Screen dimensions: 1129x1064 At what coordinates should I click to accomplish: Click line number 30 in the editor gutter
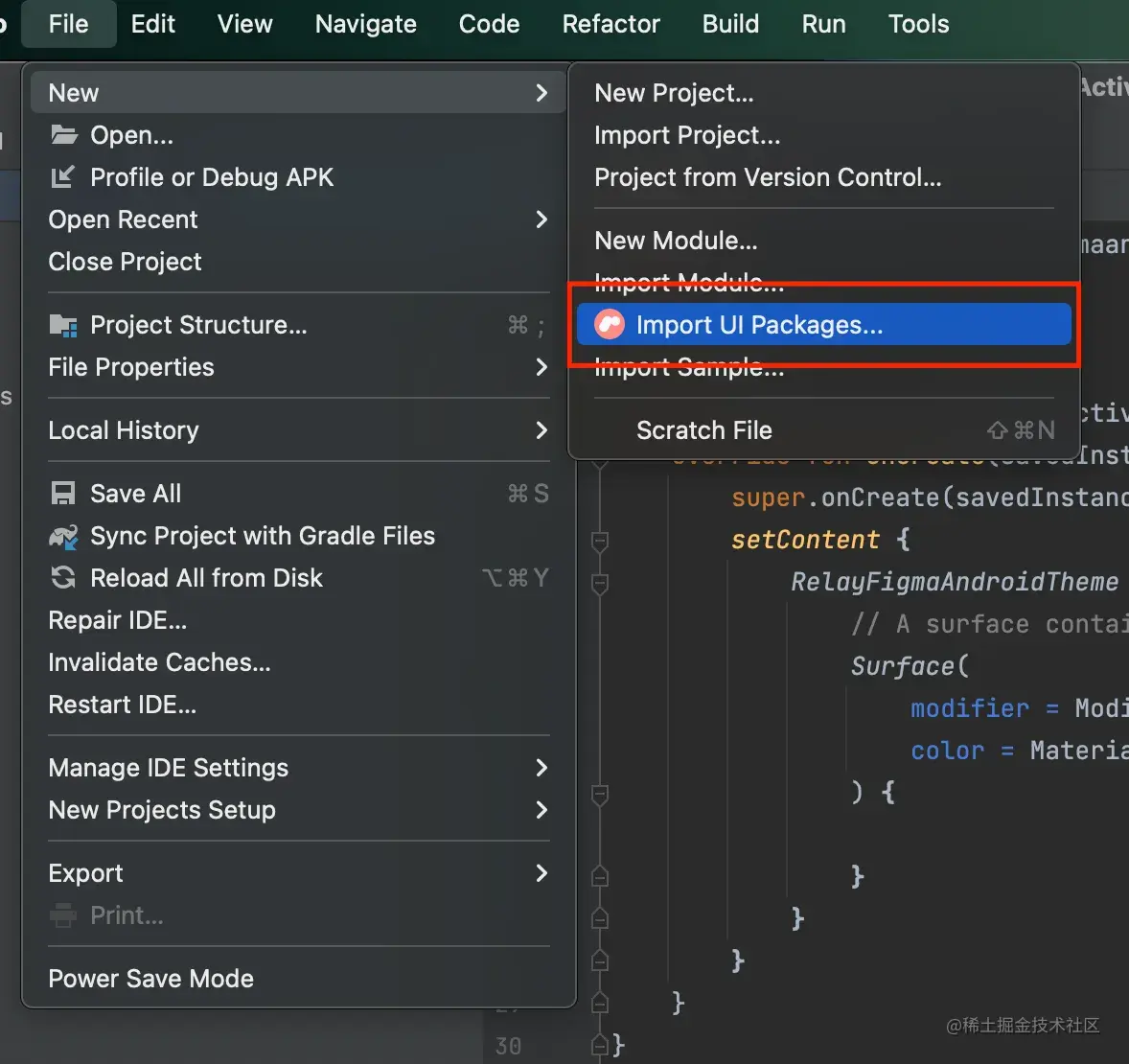507,1046
